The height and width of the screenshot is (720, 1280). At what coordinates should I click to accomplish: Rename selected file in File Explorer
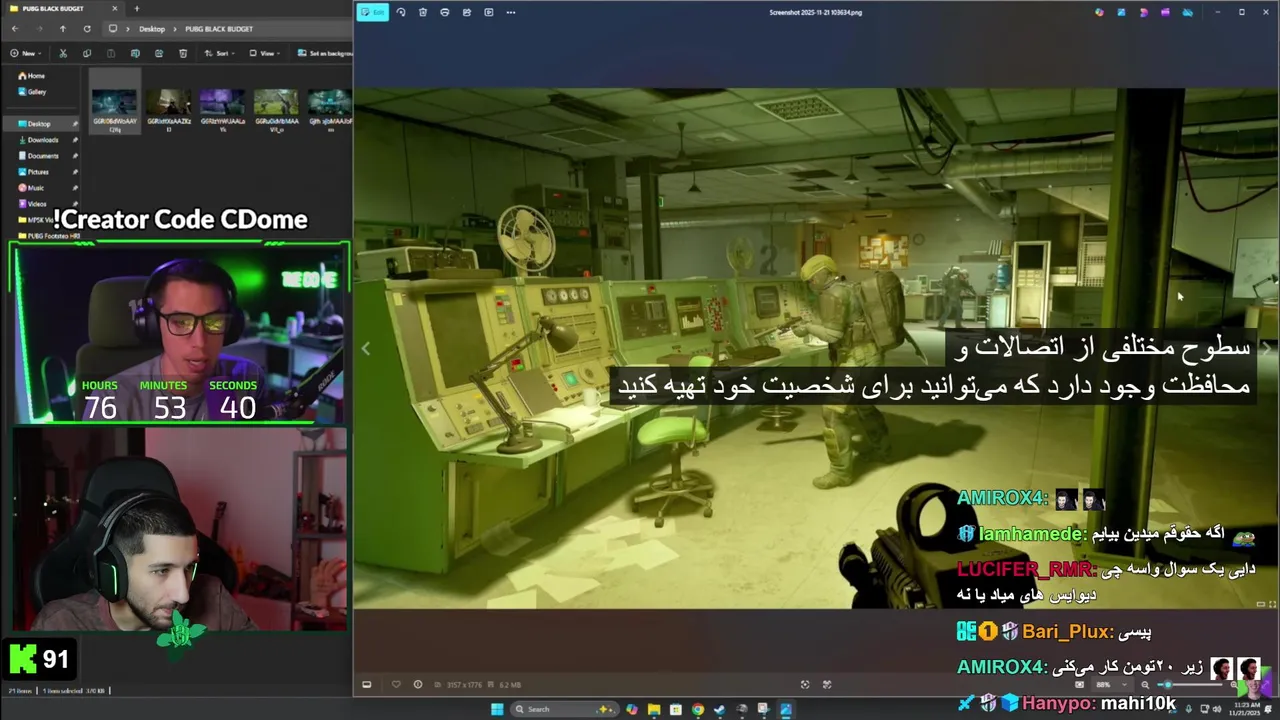click(135, 53)
